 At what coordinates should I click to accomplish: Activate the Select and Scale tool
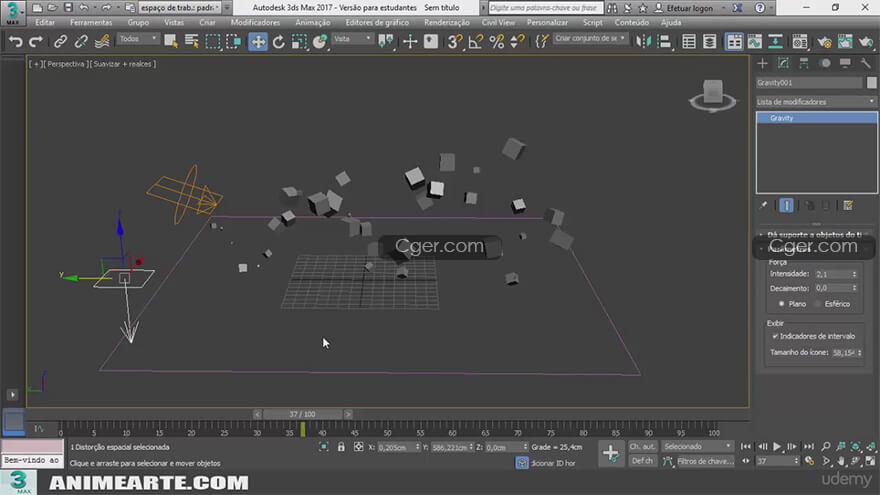pyautogui.click(x=299, y=42)
